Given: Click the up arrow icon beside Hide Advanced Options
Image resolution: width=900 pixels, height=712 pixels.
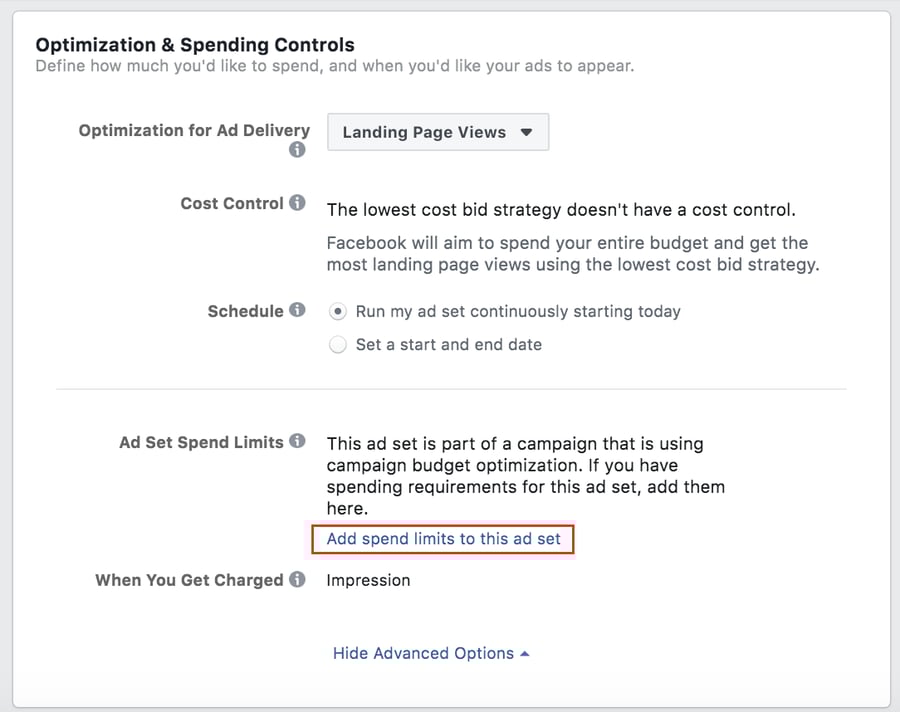Looking at the screenshot, I should [x=524, y=653].
